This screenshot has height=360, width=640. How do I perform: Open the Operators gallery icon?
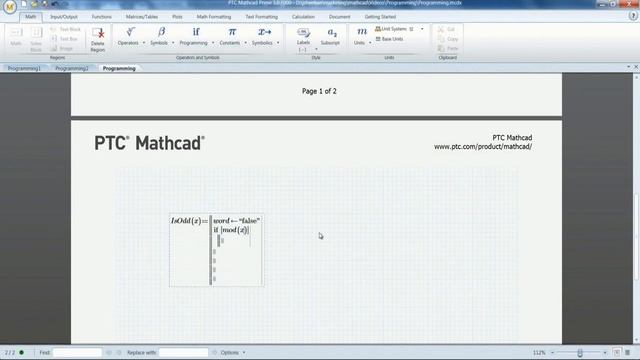[x=130, y=32]
